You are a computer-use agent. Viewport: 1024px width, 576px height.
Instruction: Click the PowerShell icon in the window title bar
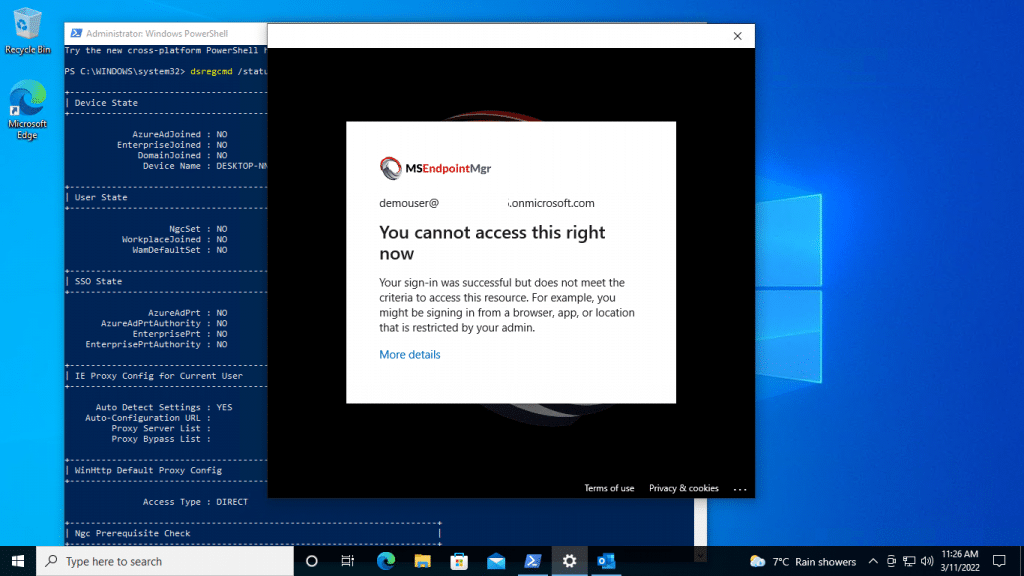pos(76,33)
